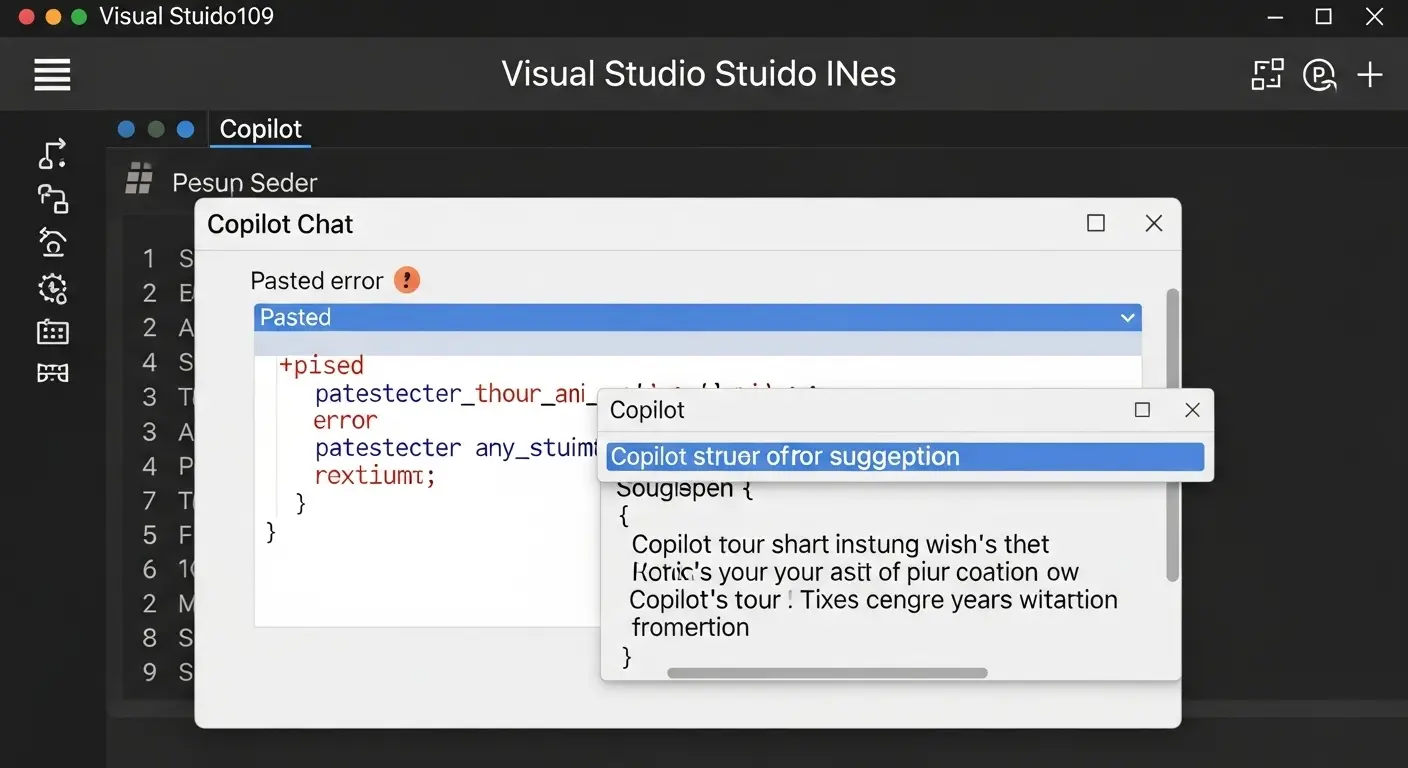Select the Copilot Chat title bar
This screenshot has width=1408, height=768.
[279, 223]
